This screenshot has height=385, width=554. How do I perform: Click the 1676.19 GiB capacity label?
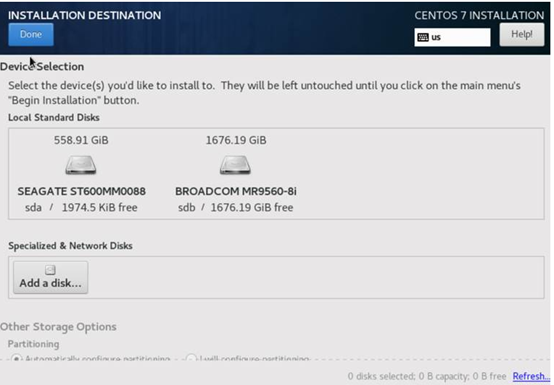[x=236, y=140]
